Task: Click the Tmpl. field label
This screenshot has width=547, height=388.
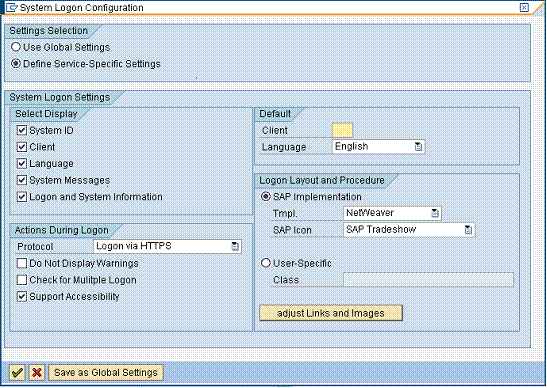Action: (x=285, y=213)
